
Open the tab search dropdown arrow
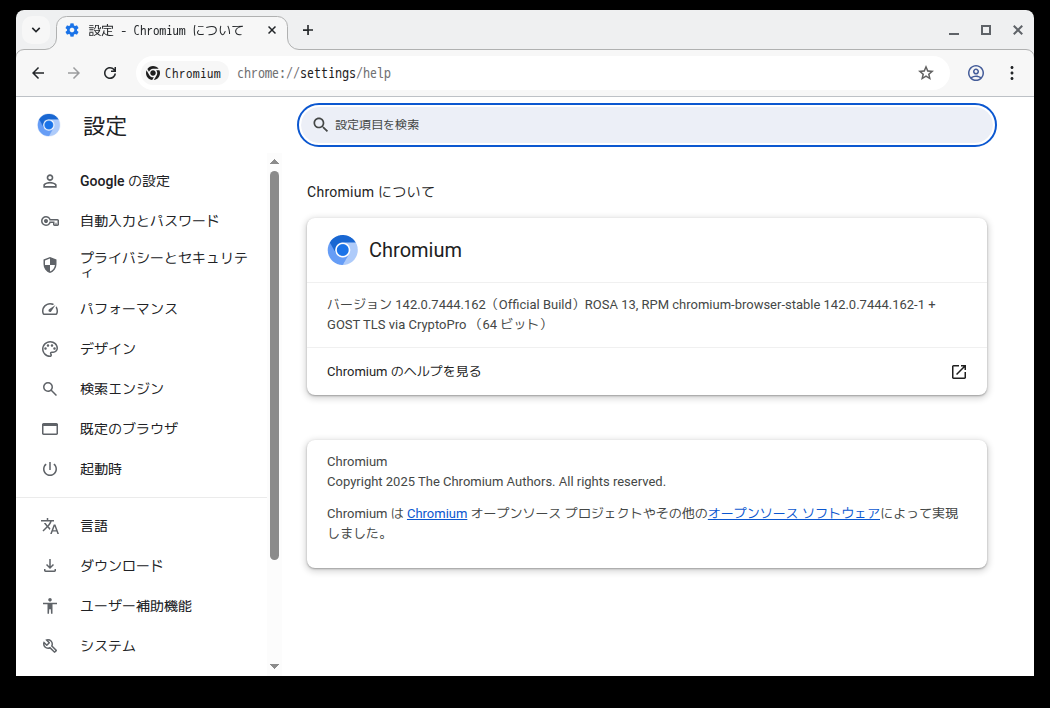click(36, 30)
